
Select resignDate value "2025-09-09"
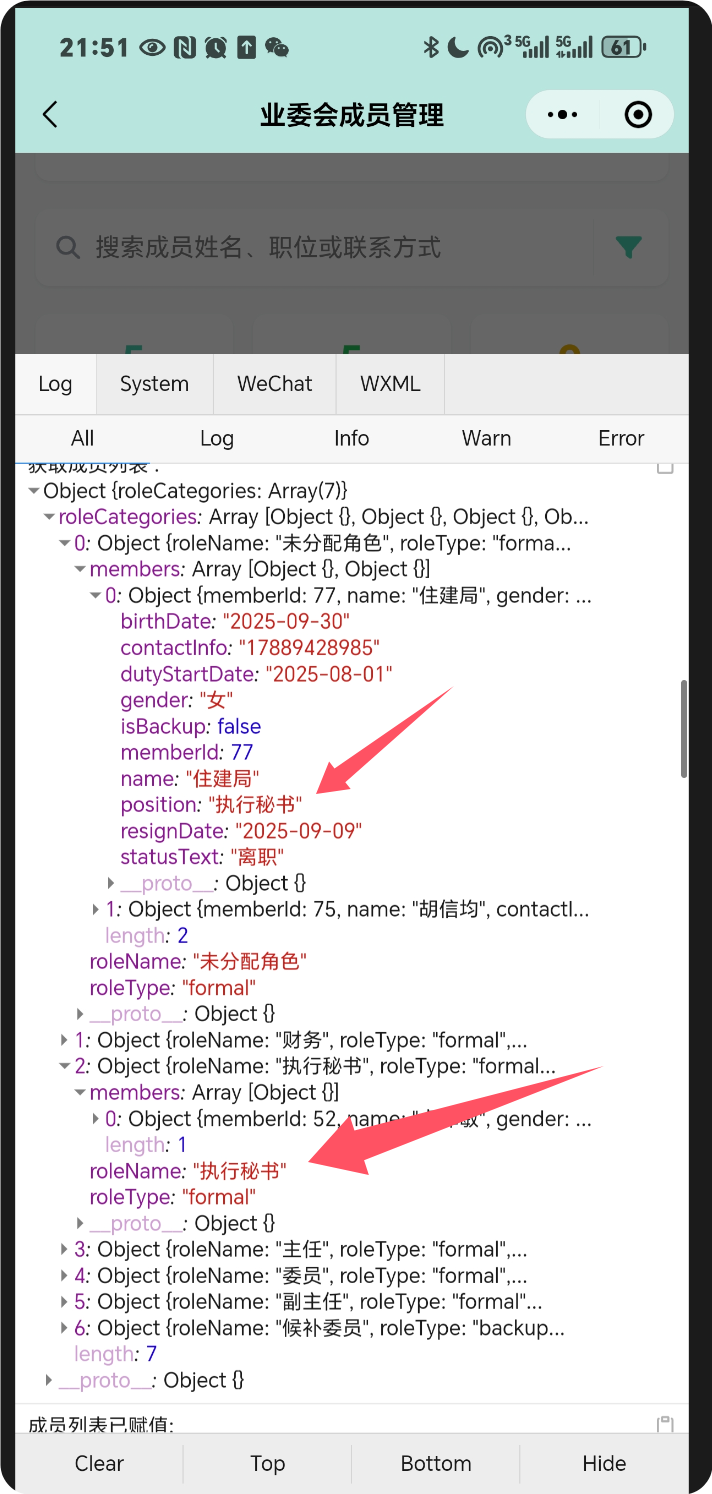pos(298,831)
